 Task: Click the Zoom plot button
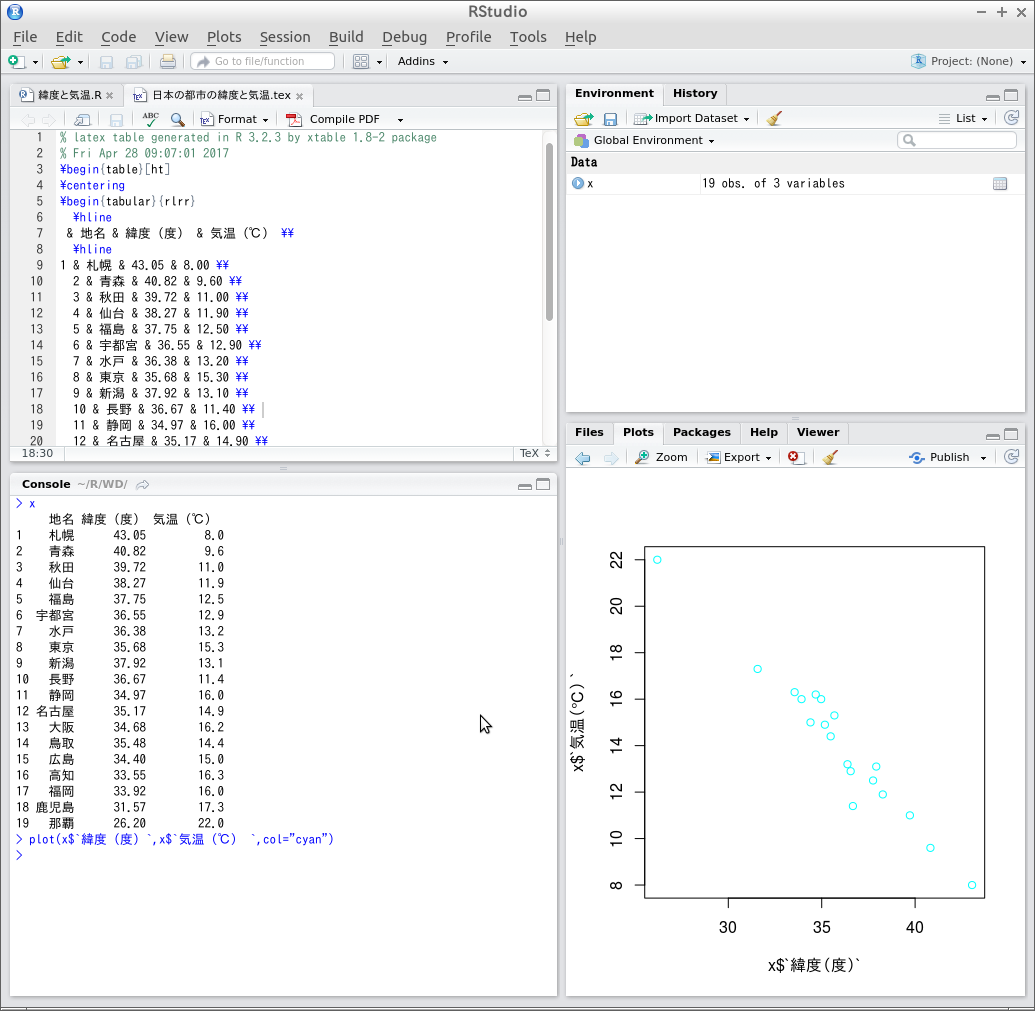click(661, 457)
